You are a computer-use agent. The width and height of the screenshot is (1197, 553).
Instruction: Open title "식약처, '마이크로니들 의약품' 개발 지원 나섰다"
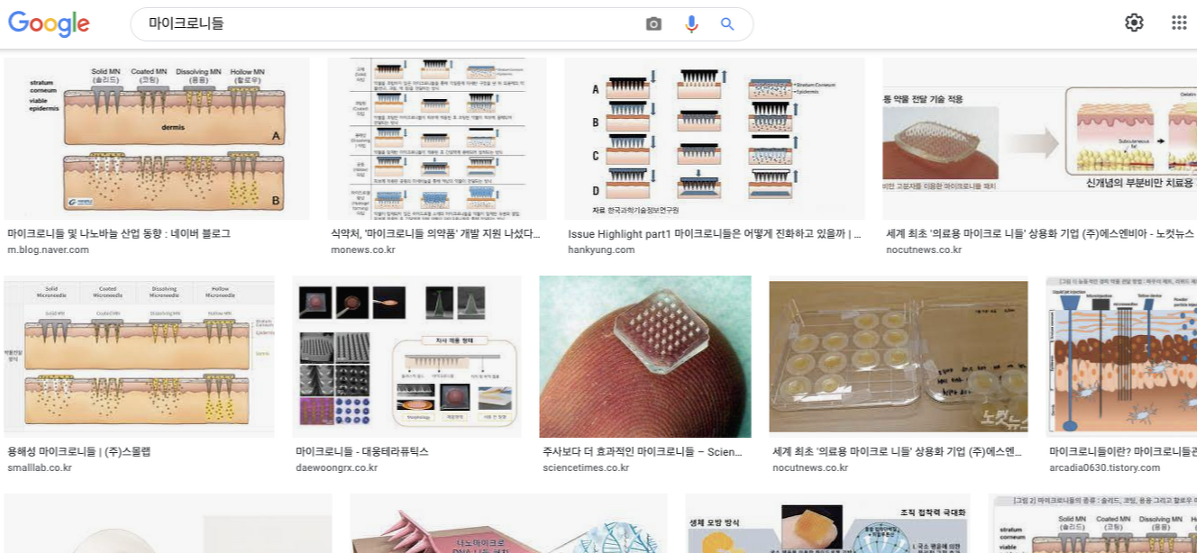point(436,234)
